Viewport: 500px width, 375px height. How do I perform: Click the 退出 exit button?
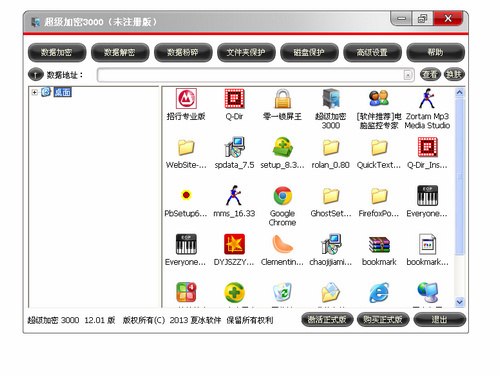[x=439, y=320]
